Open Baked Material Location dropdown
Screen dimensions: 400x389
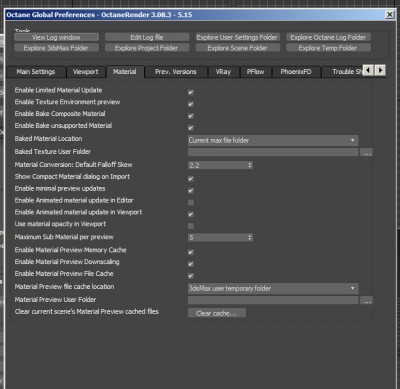[x=273, y=140]
